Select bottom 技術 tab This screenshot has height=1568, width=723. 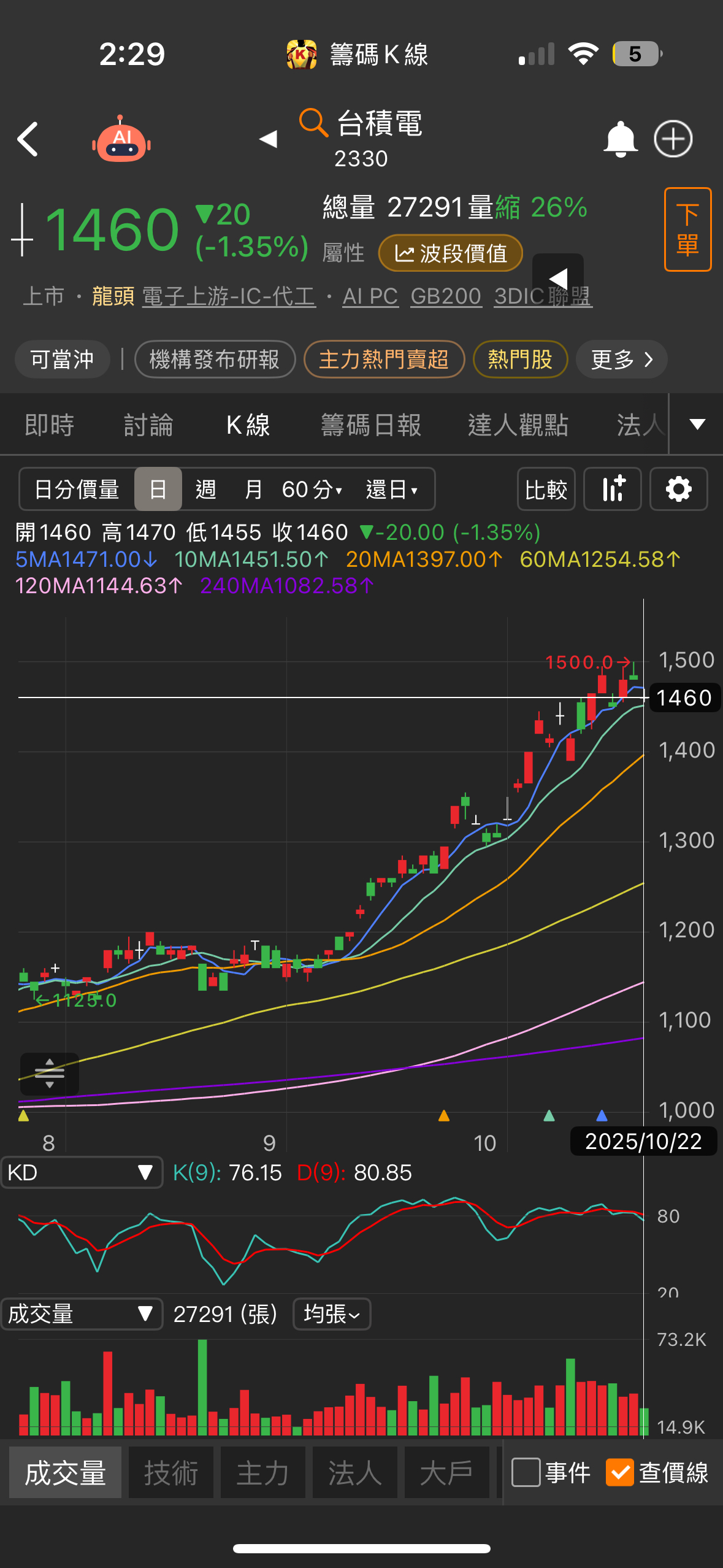pyautogui.click(x=171, y=1472)
